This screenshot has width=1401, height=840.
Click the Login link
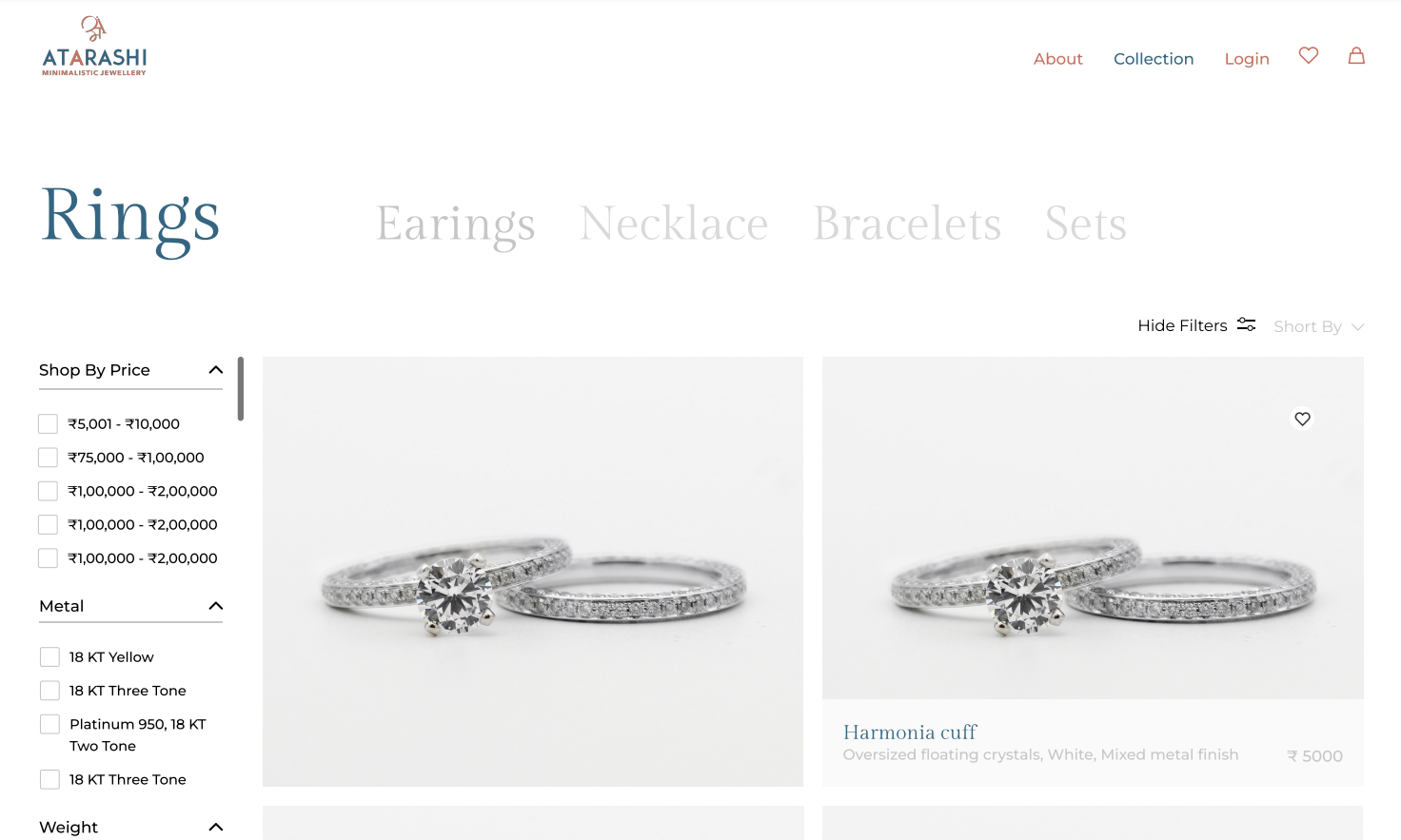coord(1247,59)
